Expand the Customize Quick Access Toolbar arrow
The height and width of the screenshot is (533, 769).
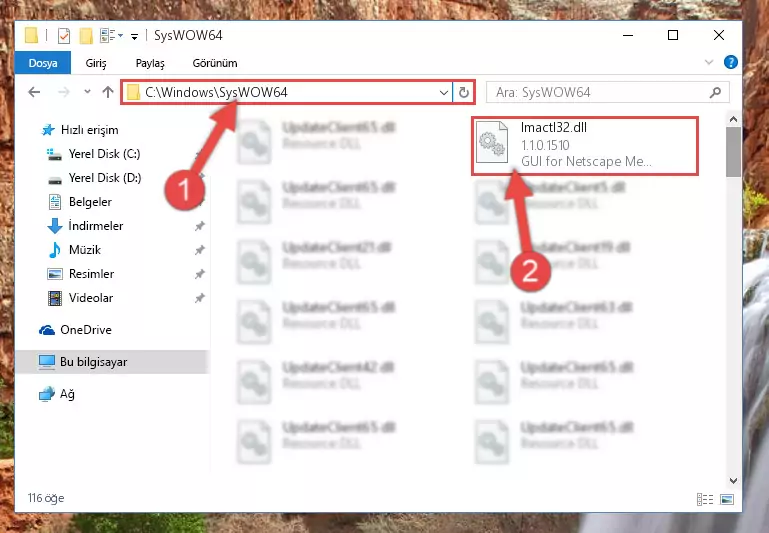pos(134,36)
